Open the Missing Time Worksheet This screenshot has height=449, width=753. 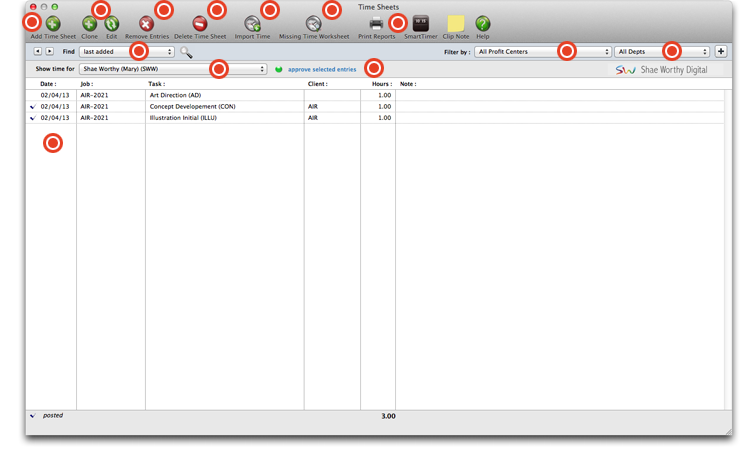coord(313,23)
